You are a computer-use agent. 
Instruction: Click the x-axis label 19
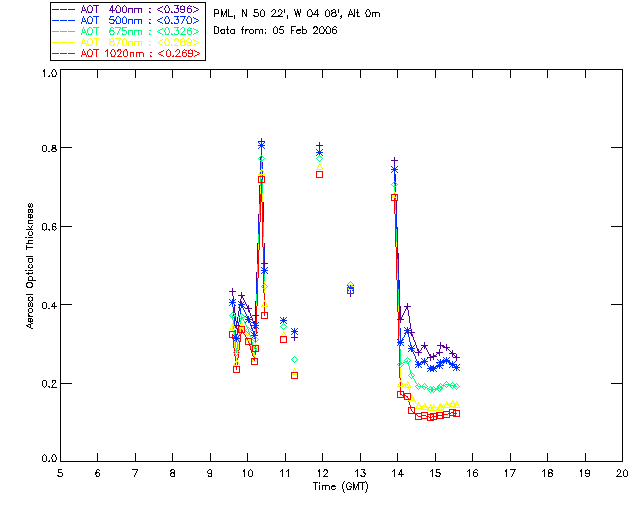pos(585,473)
